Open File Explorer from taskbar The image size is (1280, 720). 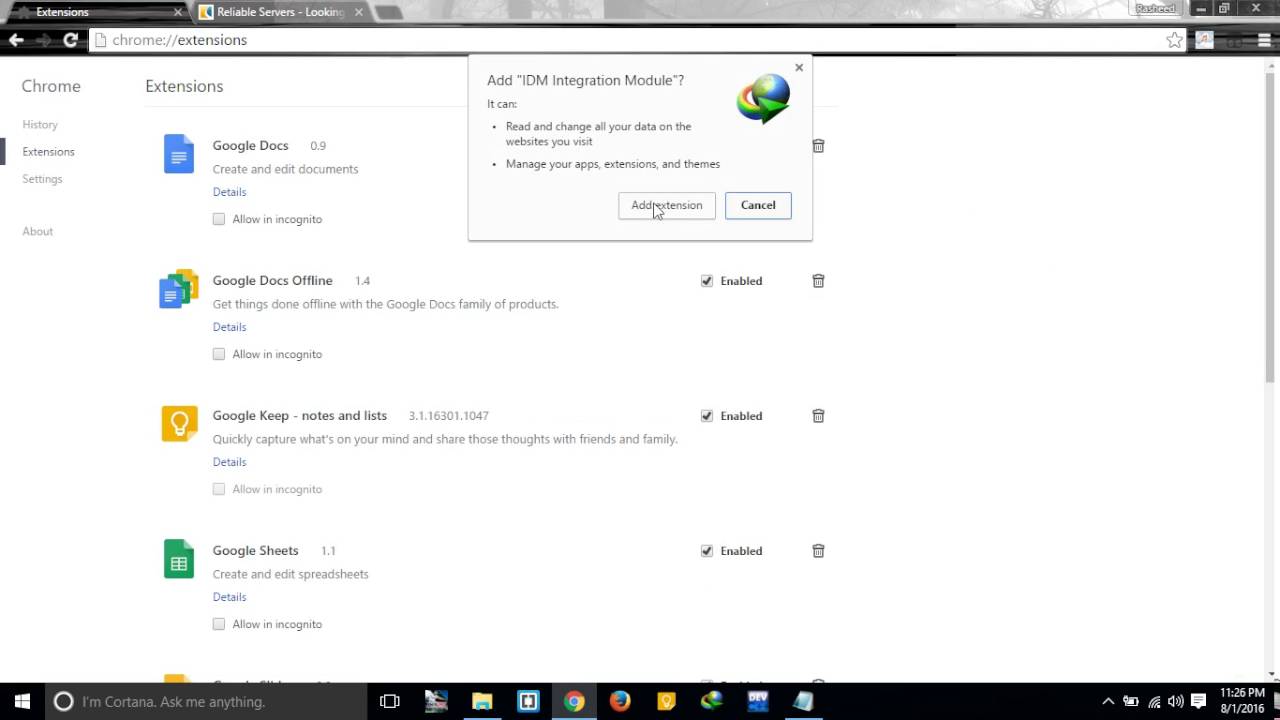tap(482, 701)
